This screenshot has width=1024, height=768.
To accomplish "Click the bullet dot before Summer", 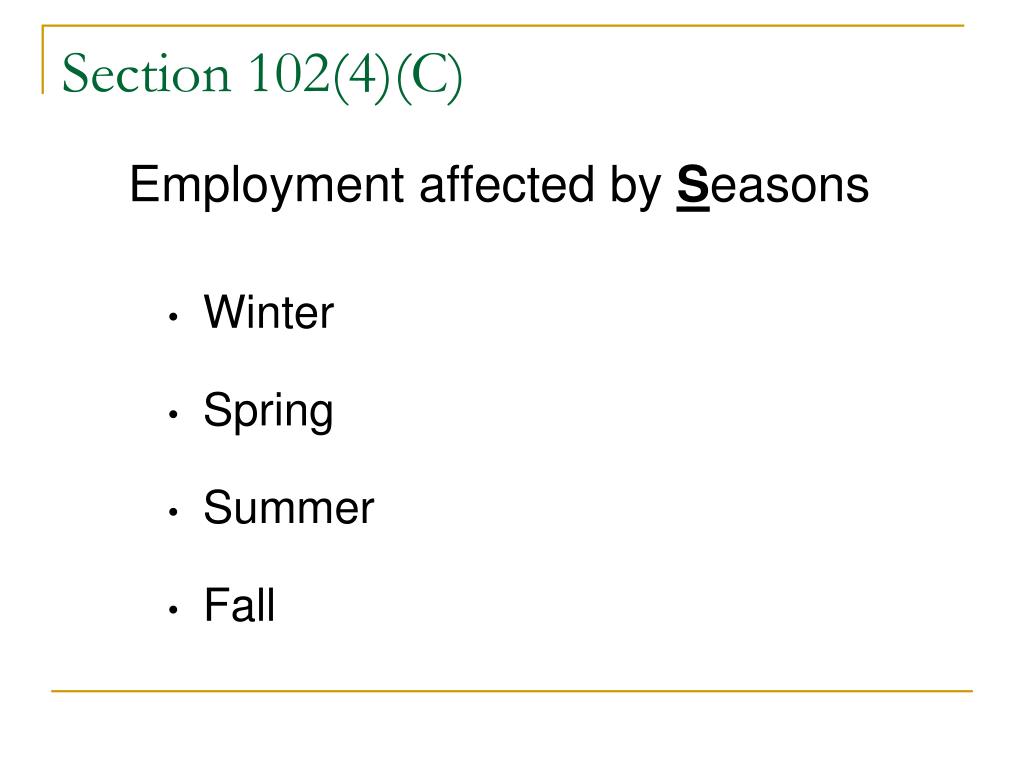I will (x=173, y=512).
